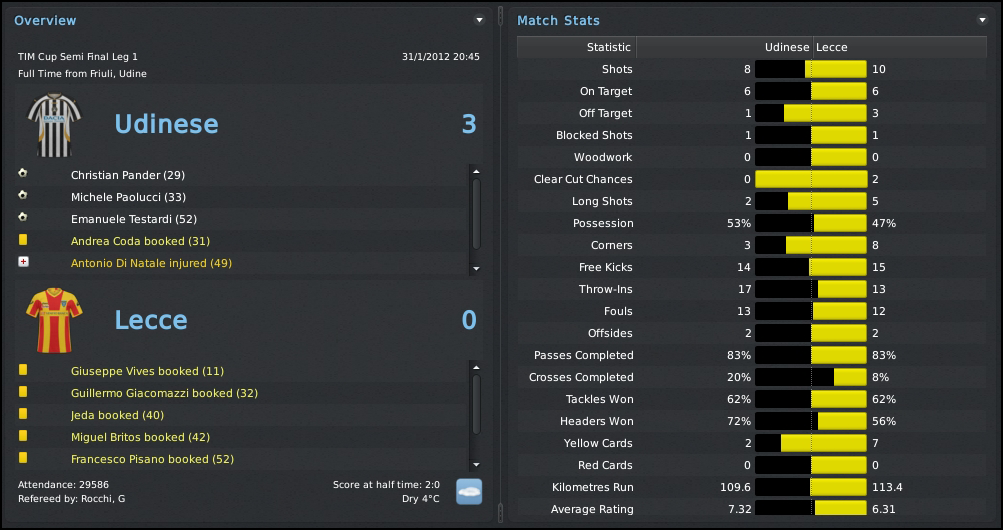The image size is (1003, 530).
Task: Open the Lecce team name link
Action: coord(151,320)
